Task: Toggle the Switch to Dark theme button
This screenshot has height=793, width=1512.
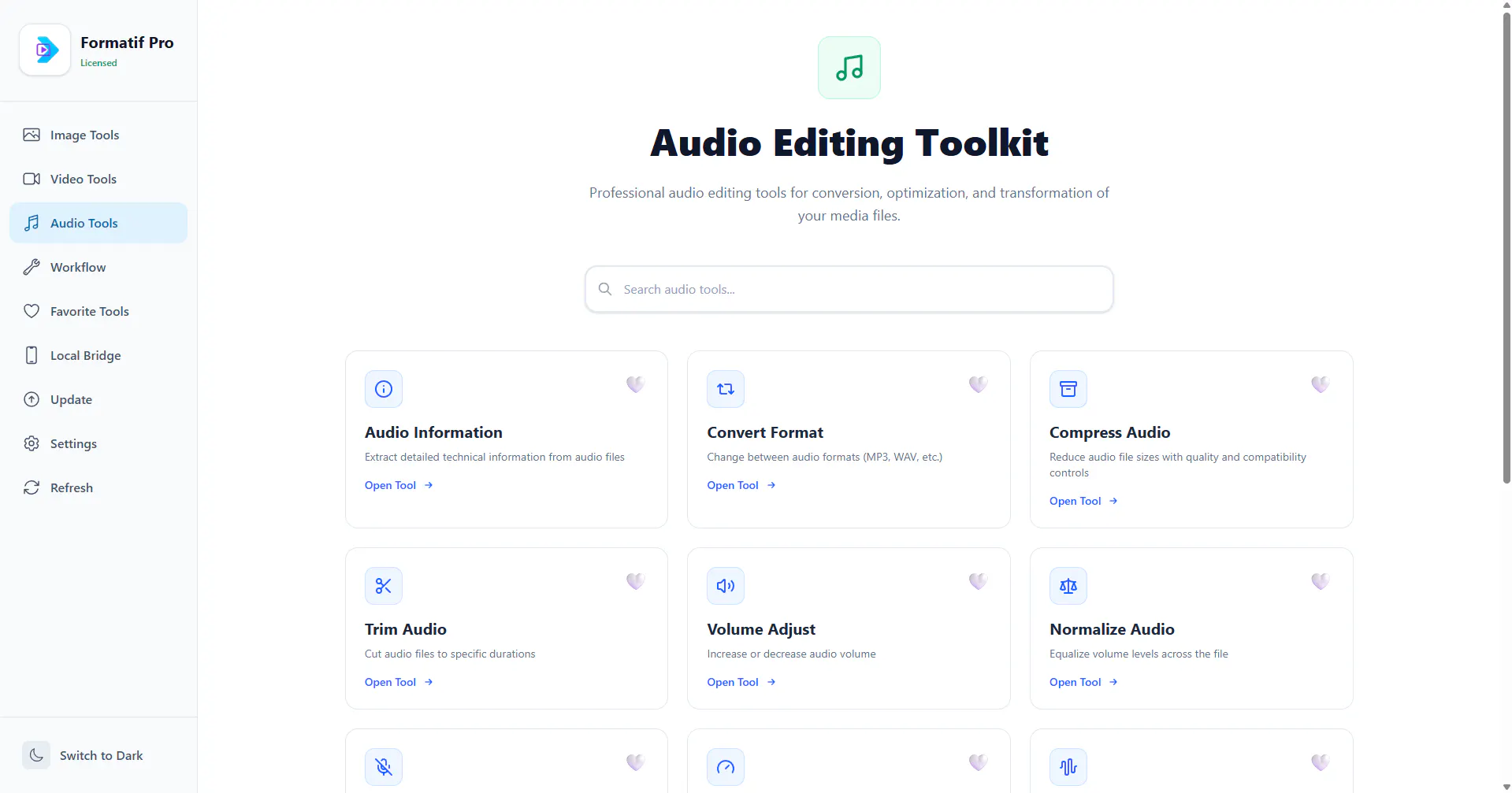Action: pyautogui.click(x=98, y=755)
